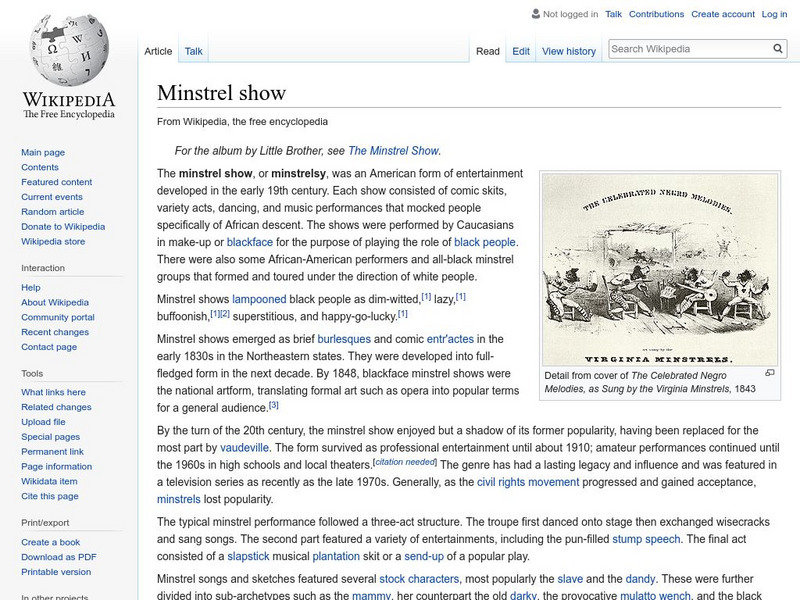Follow civil rights movement link

528,482
